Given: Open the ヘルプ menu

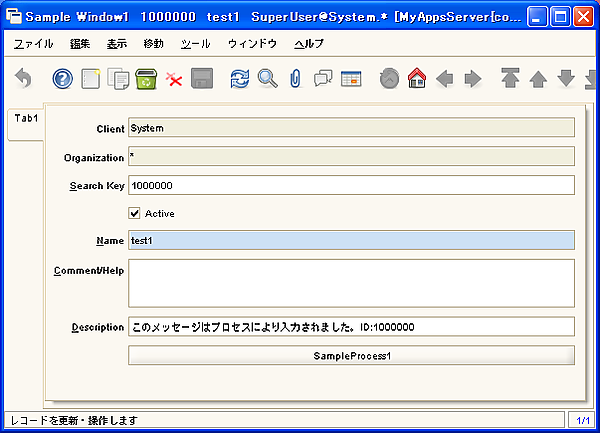Looking at the screenshot, I should 309,45.
